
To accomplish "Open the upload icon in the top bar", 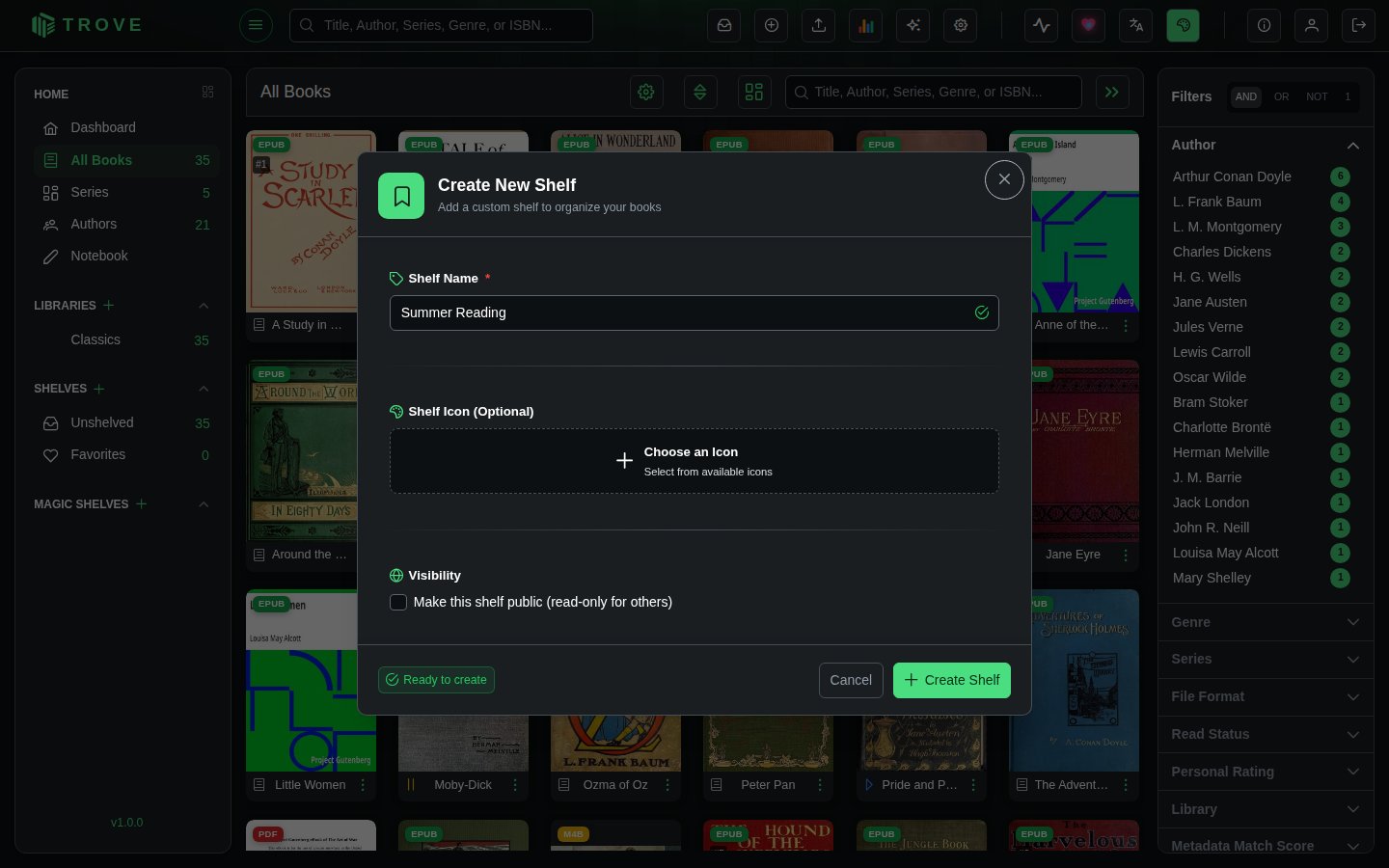I will pos(819,25).
